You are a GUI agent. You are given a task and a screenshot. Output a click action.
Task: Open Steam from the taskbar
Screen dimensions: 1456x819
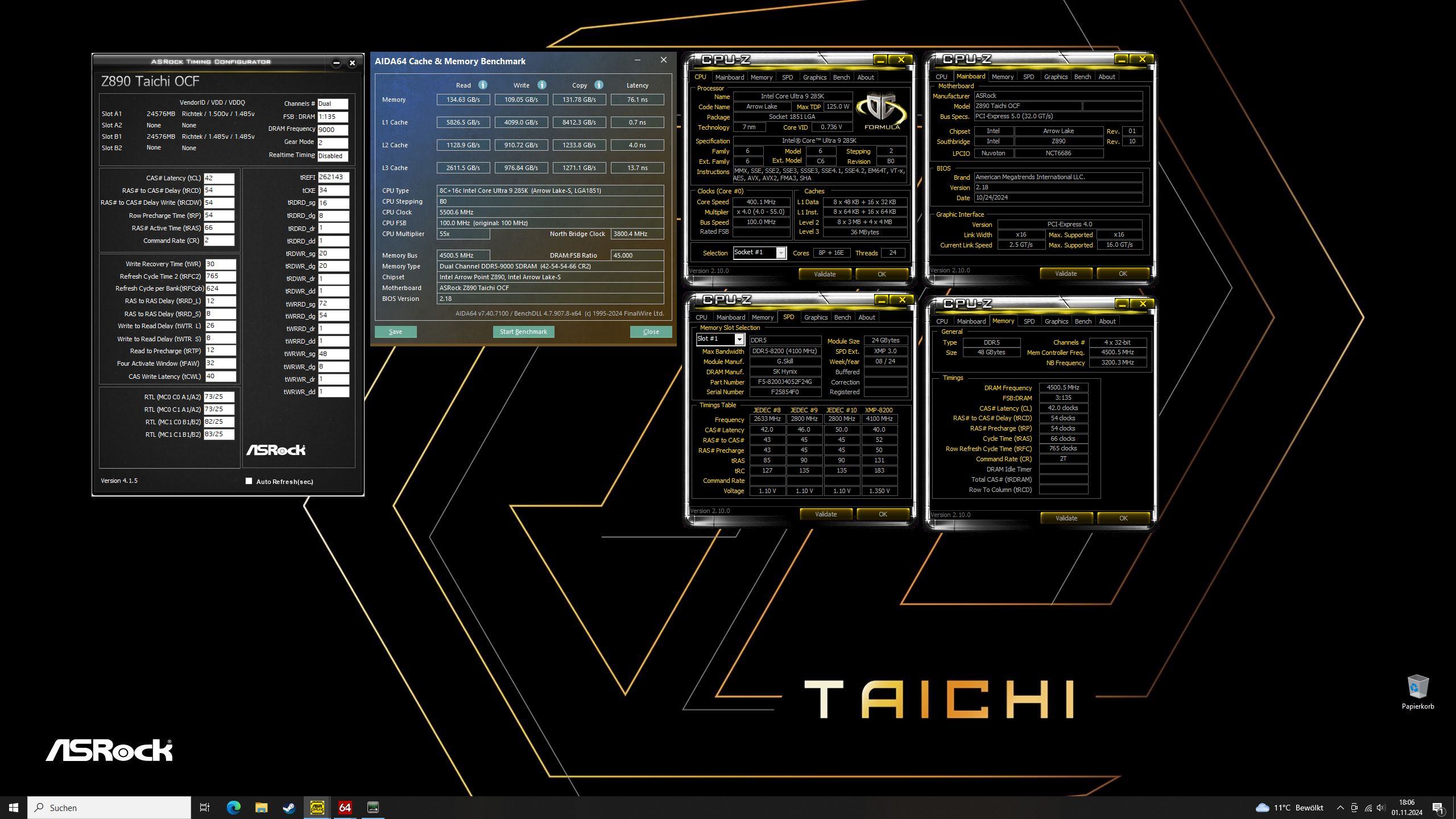(x=289, y=807)
